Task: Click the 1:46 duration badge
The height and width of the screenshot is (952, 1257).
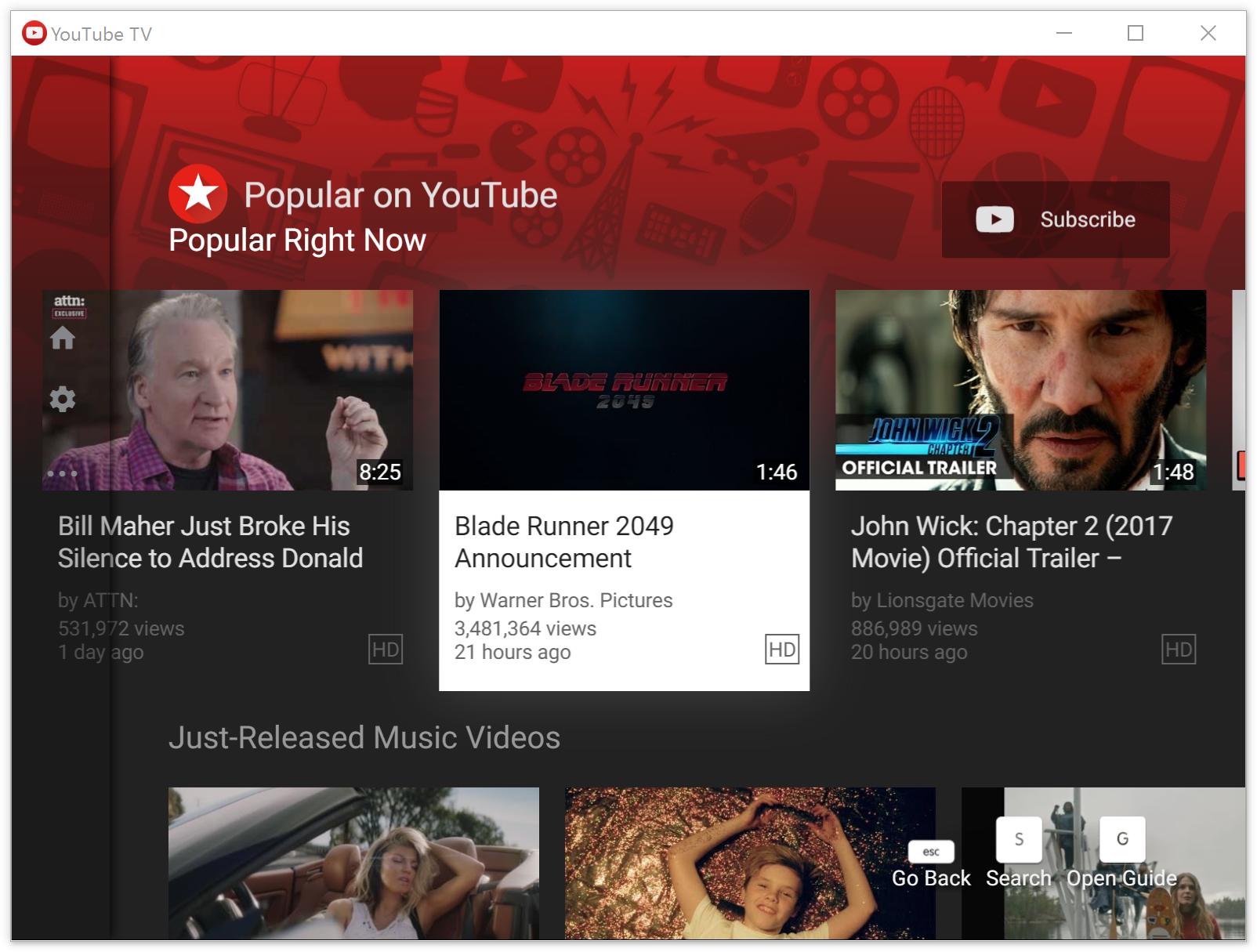Action: click(x=777, y=472)
